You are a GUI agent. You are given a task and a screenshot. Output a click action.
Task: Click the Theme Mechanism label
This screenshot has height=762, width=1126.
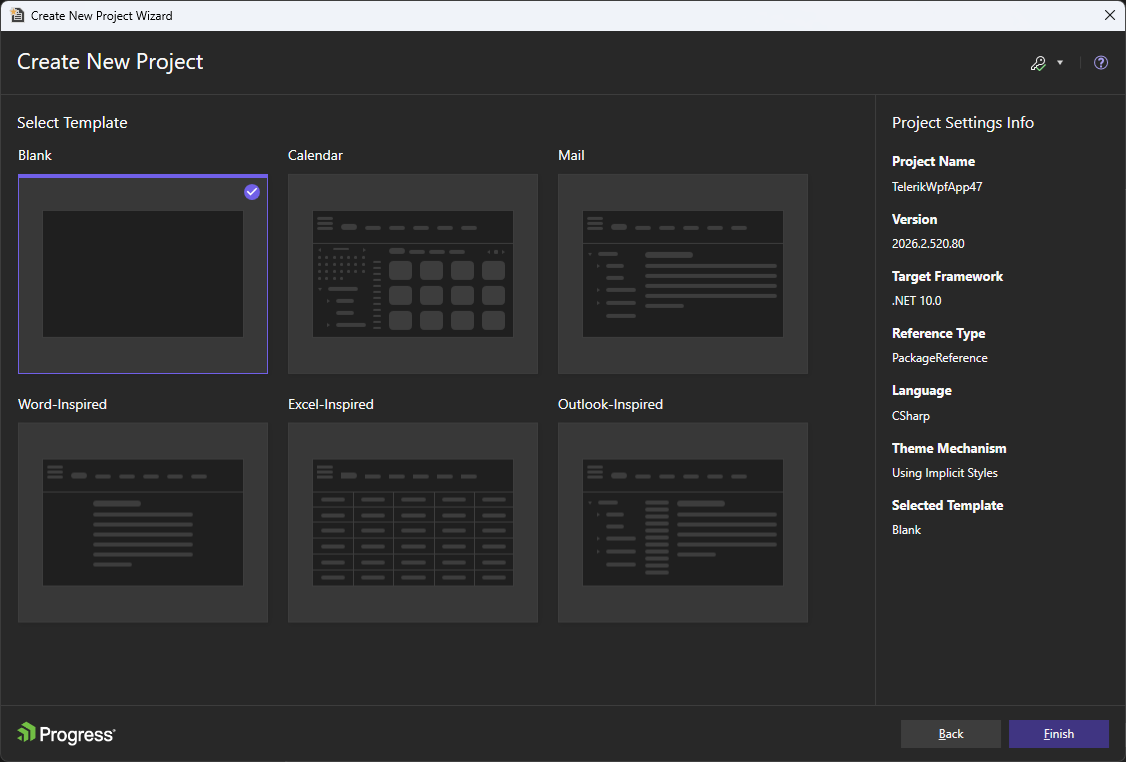coord(949,448)
